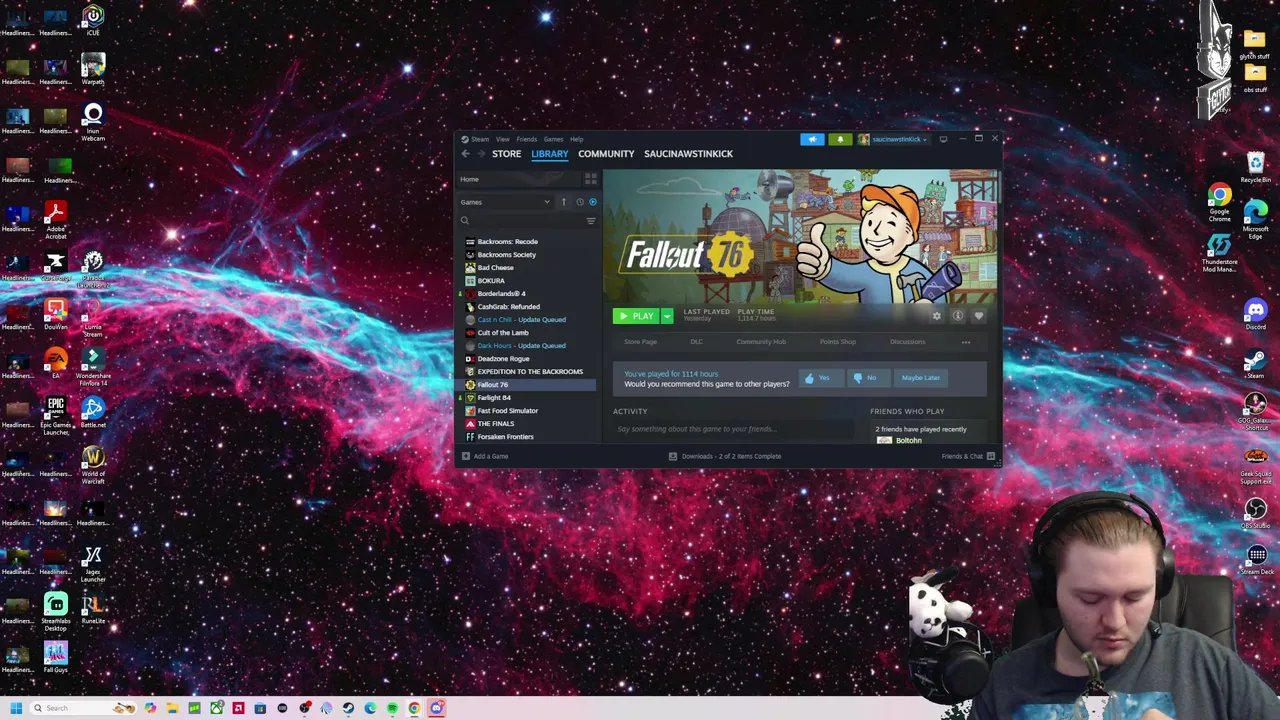Open Steam Big Picture mode icon
1280x720 pixels.
943,139
